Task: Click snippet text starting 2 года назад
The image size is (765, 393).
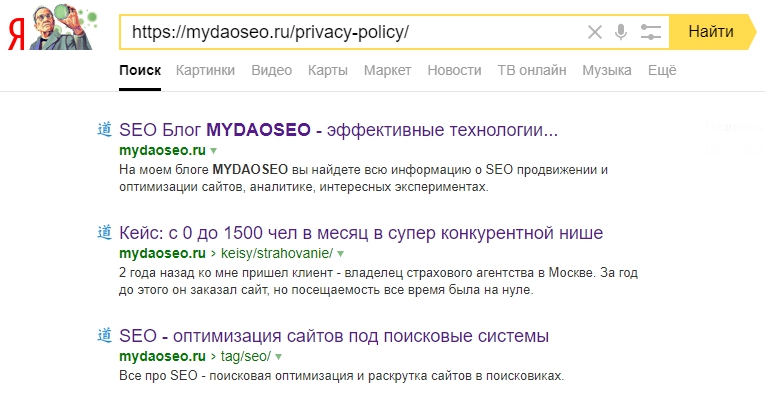Action: 378,281
